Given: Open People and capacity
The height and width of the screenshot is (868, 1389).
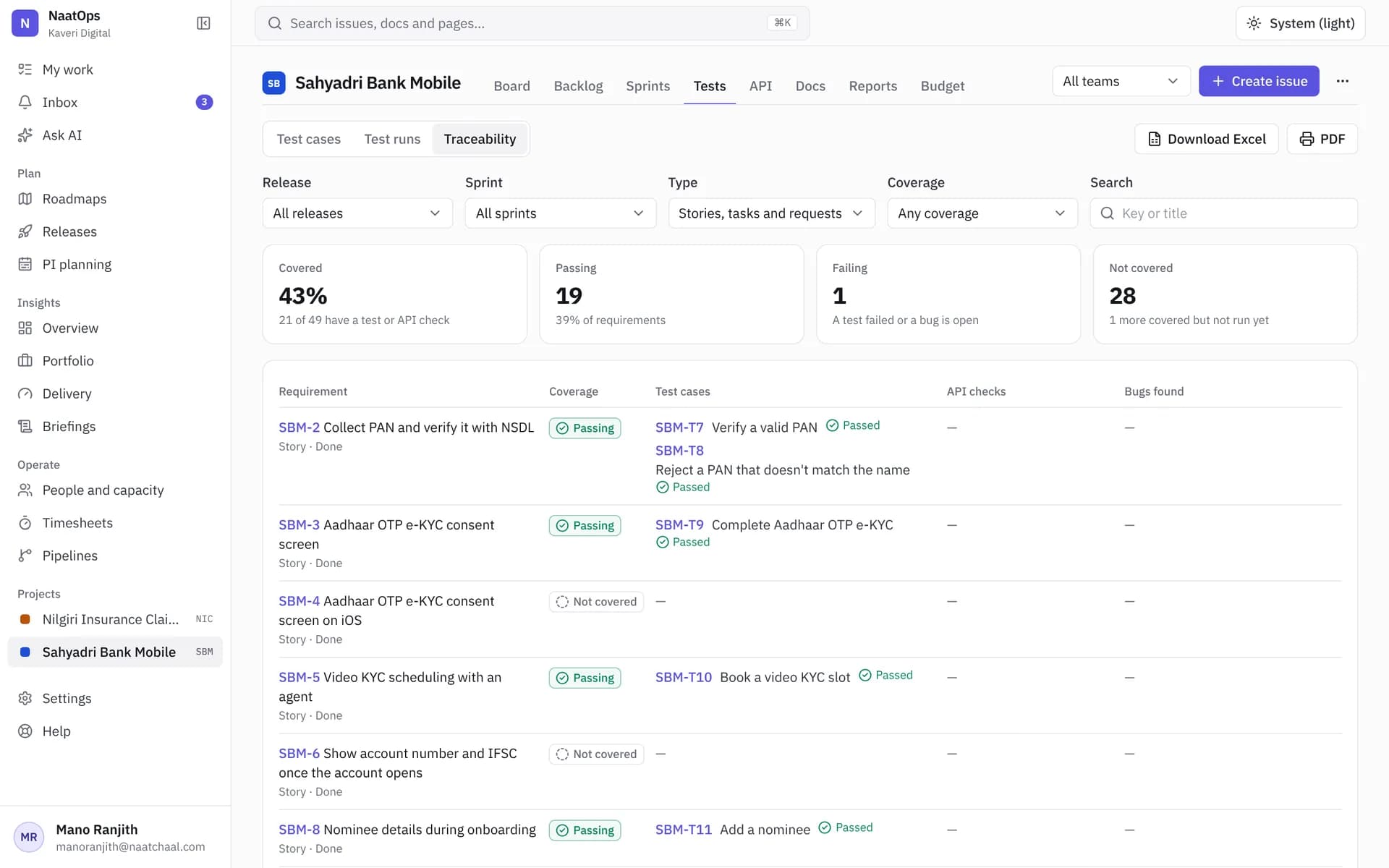Looking at the screenshot, I should tap(115, 490).
